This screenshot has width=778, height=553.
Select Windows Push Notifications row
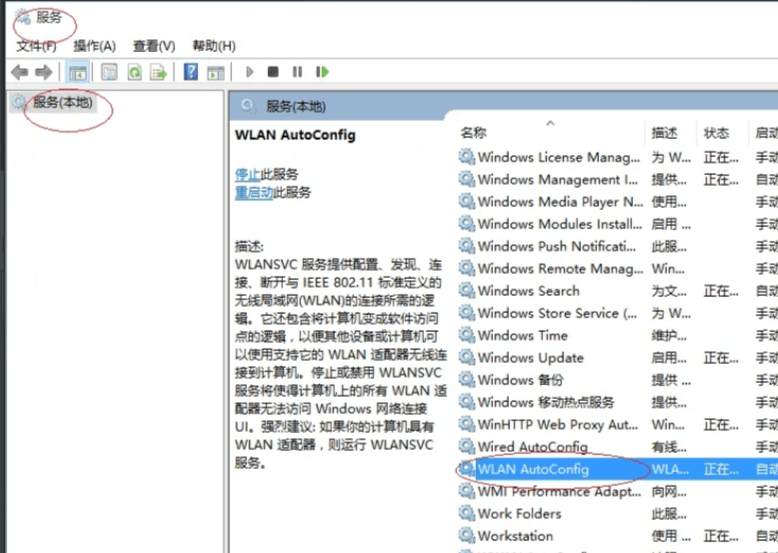[x=617, y=246]
